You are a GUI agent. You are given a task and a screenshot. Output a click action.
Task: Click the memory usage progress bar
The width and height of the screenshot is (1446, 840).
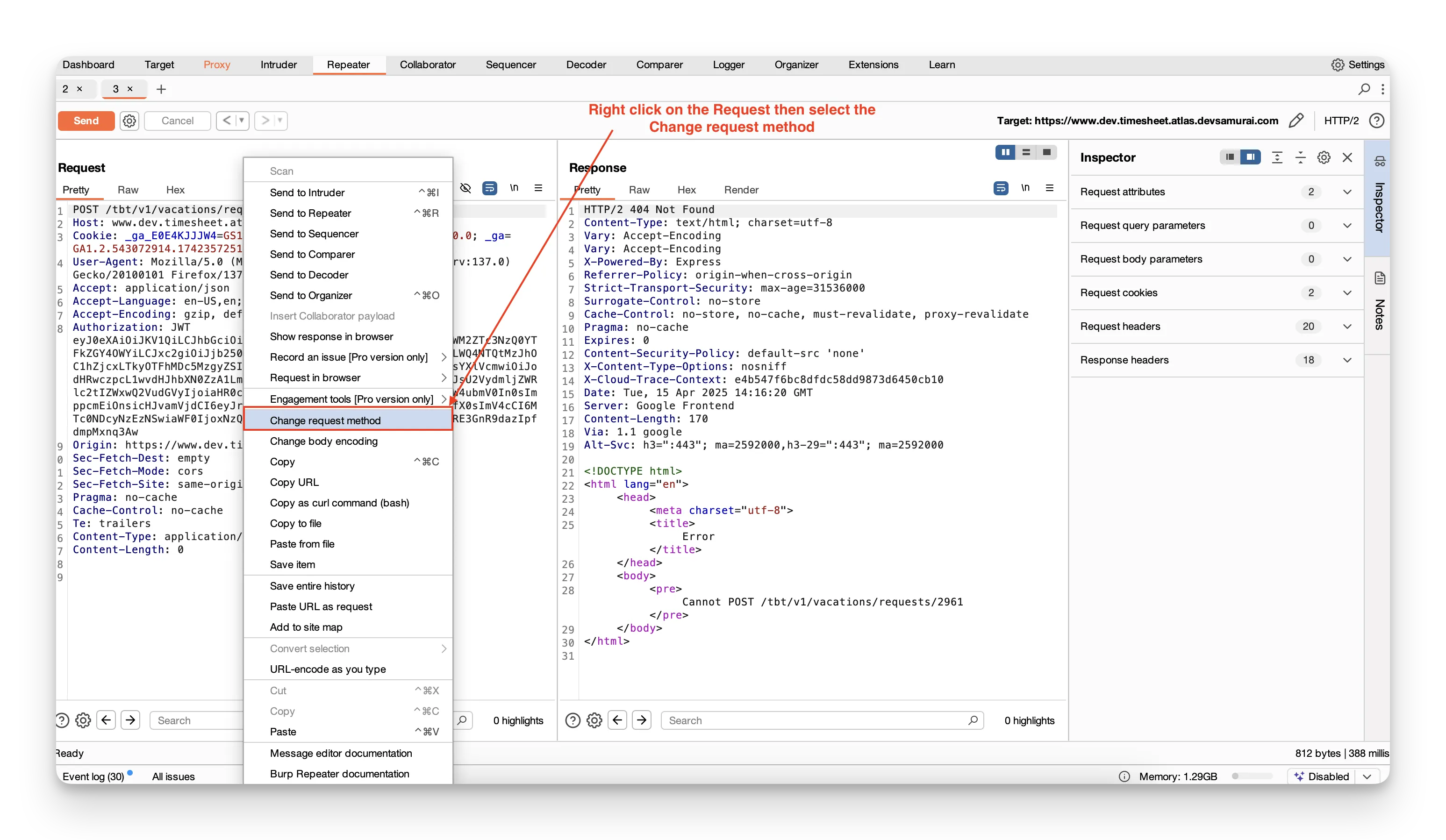(1252, 776)
